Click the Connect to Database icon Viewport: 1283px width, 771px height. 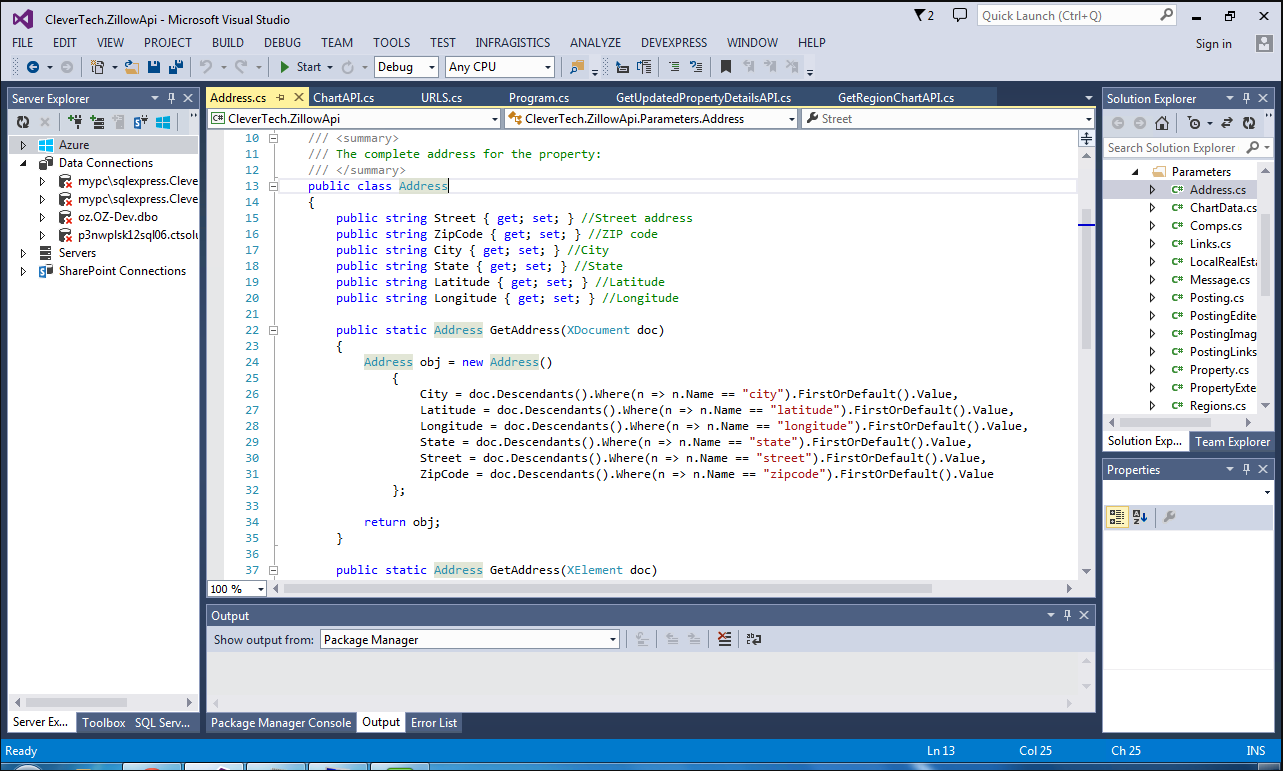click(x=74, y=122)
